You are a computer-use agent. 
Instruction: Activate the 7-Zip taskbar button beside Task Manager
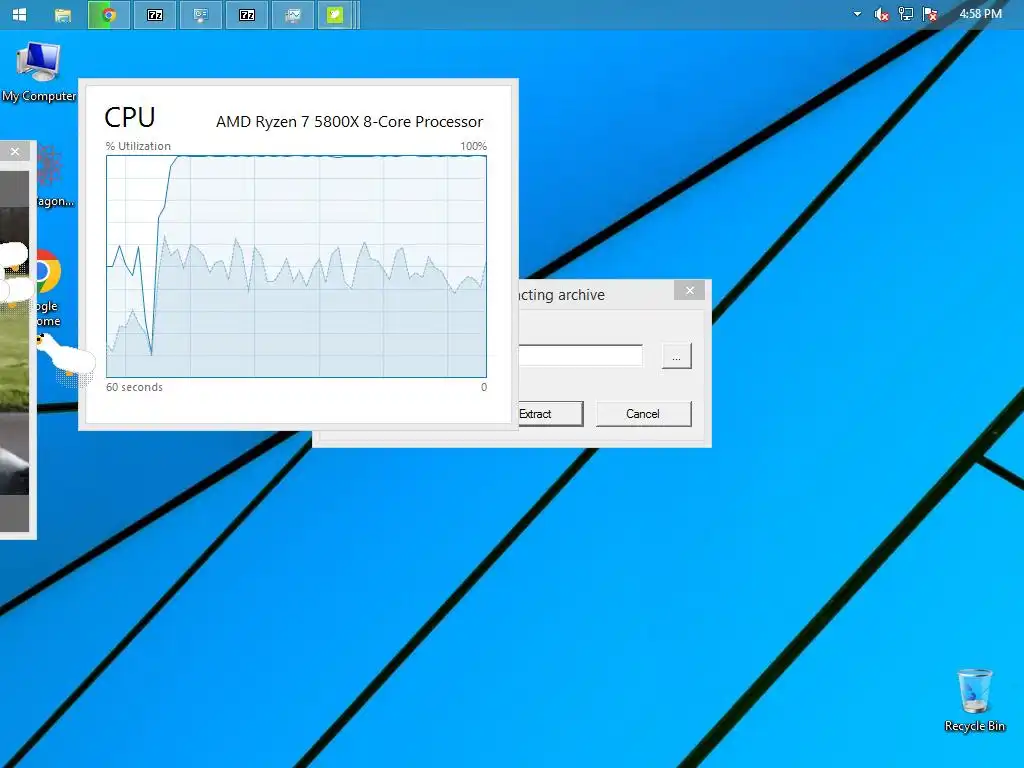tap(246, 14)
